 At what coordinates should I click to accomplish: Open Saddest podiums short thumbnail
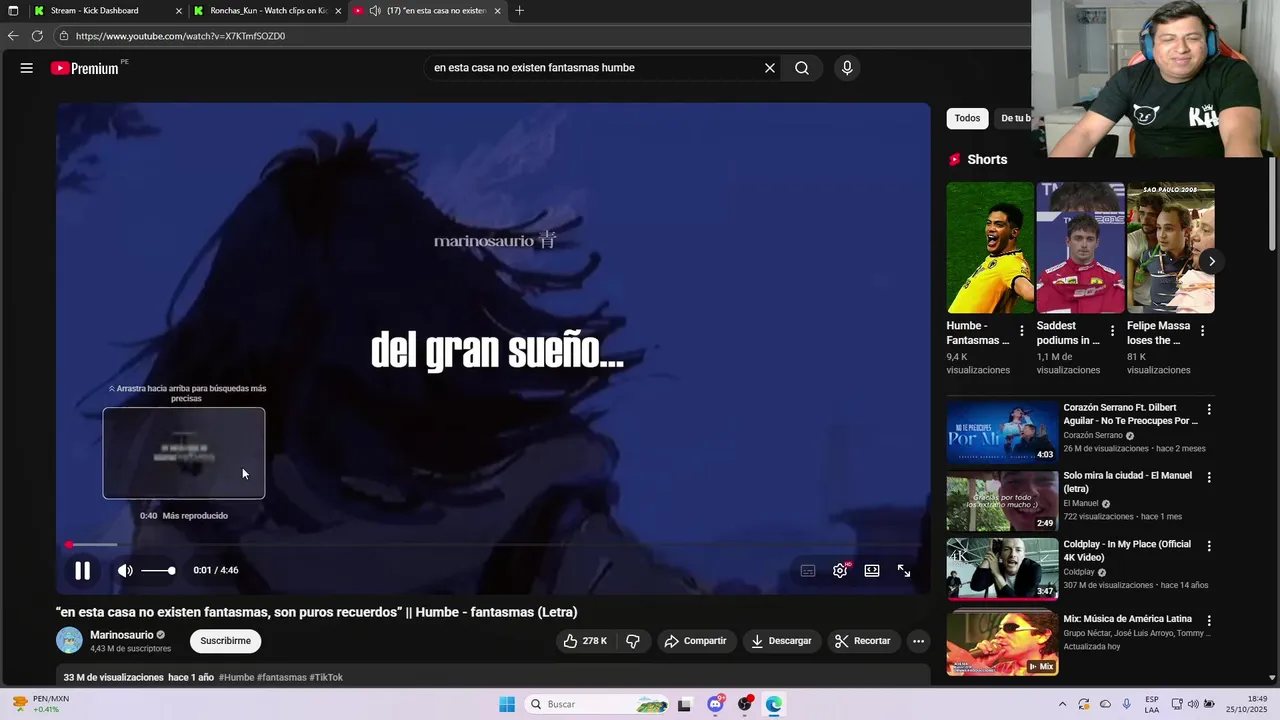point(1080,247)
